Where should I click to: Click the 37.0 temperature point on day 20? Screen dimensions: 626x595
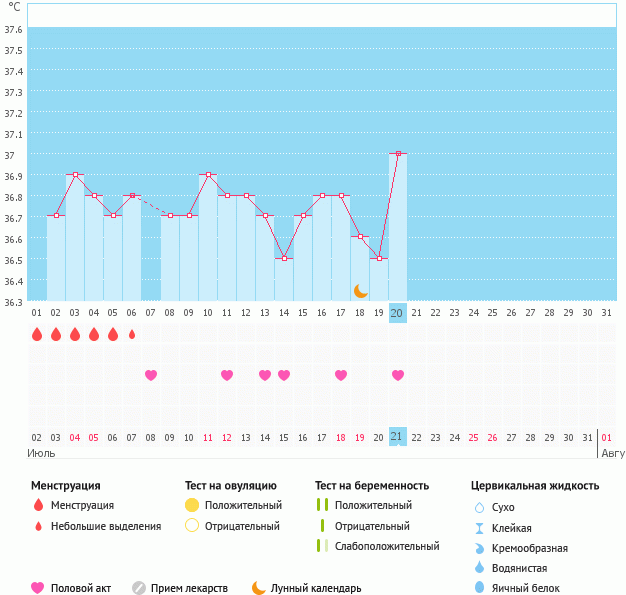click(398, 153)
